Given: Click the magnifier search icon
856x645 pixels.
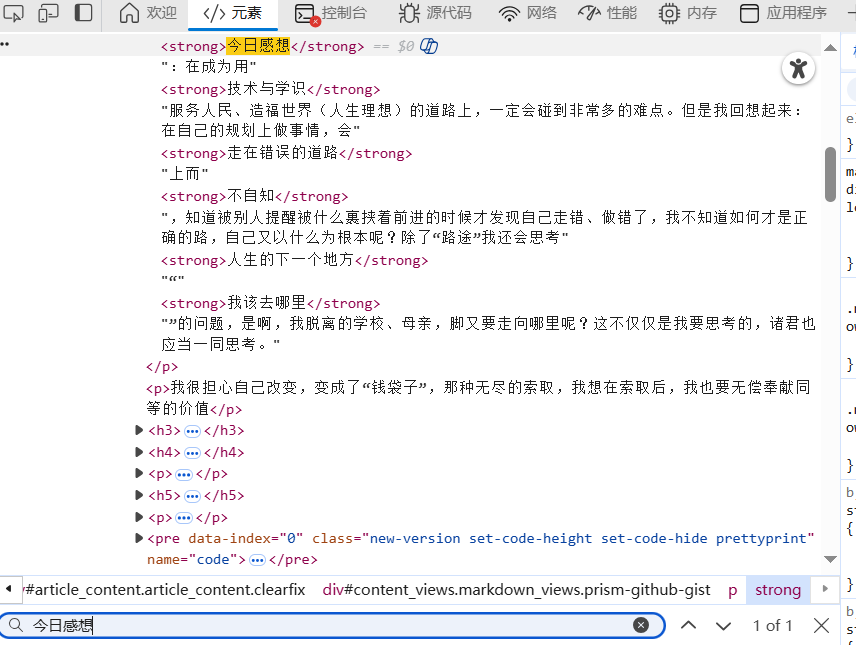Looking at the screenshot, I should point(16,625).
